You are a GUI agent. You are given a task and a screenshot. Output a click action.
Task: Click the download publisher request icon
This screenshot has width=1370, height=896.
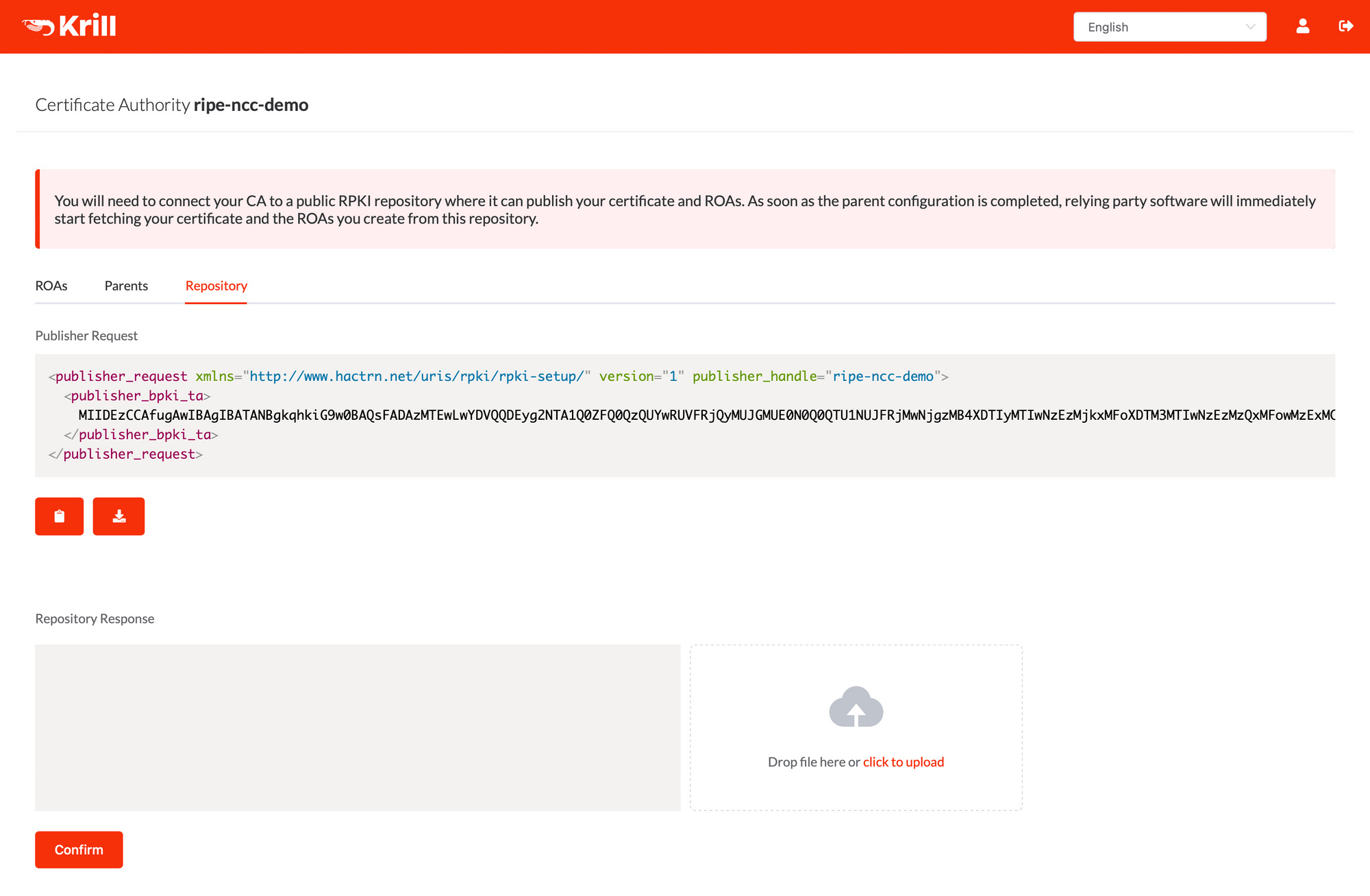pos(119,515)
